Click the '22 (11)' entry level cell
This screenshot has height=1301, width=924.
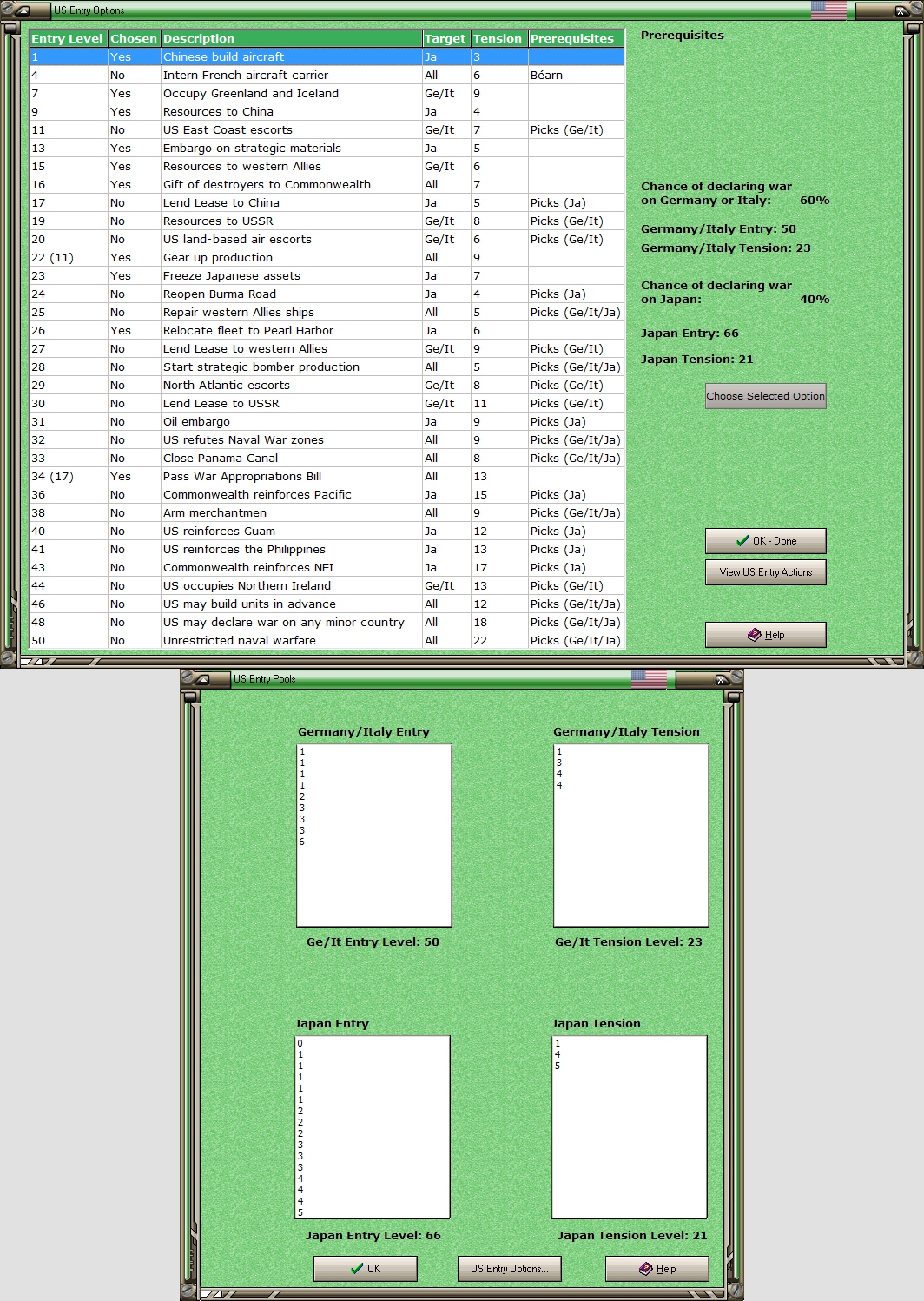[68, 257]
